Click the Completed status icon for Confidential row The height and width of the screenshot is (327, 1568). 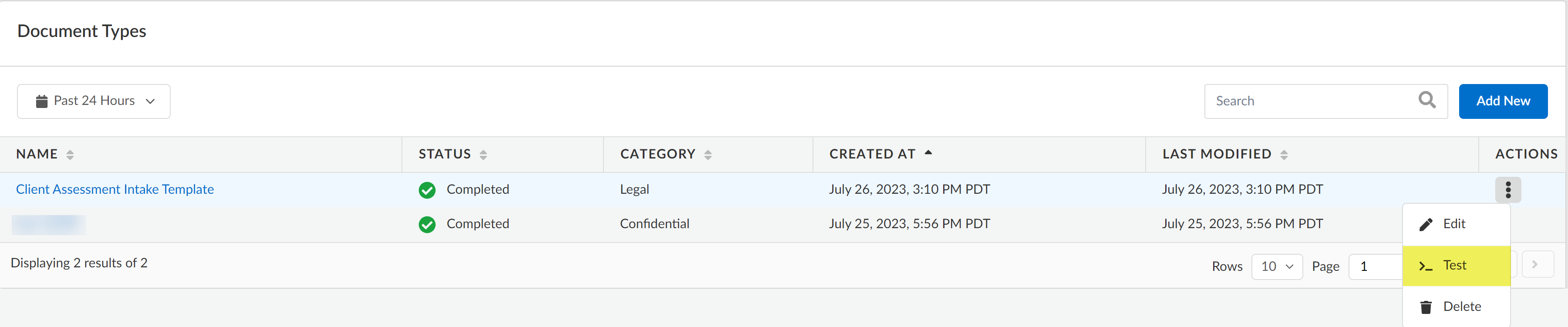[x=427, y=225]
